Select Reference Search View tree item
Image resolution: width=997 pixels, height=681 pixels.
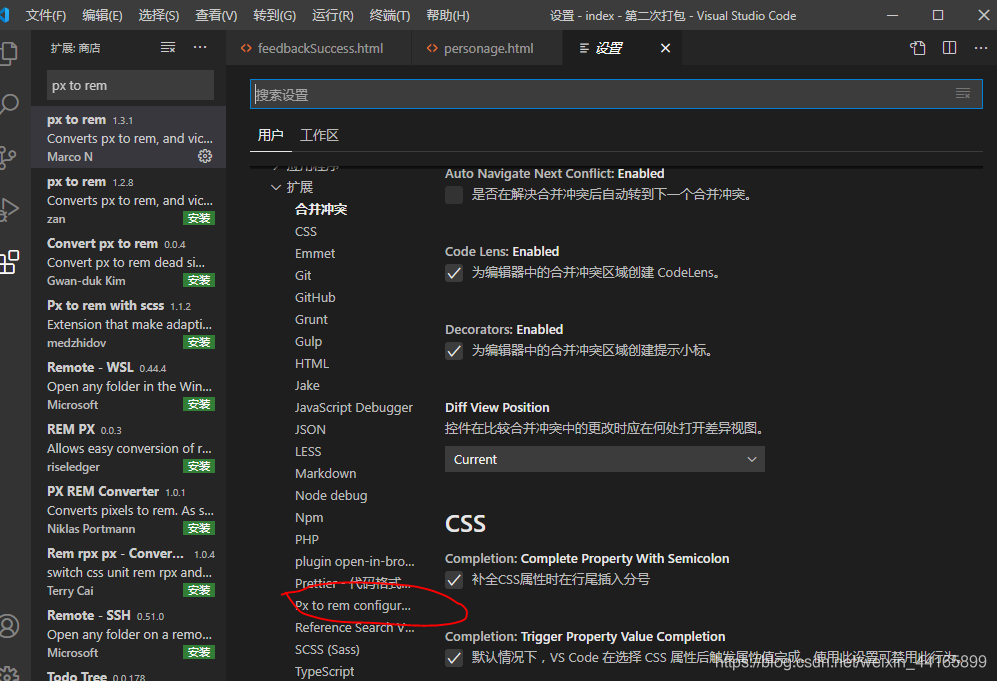(354, 628)
